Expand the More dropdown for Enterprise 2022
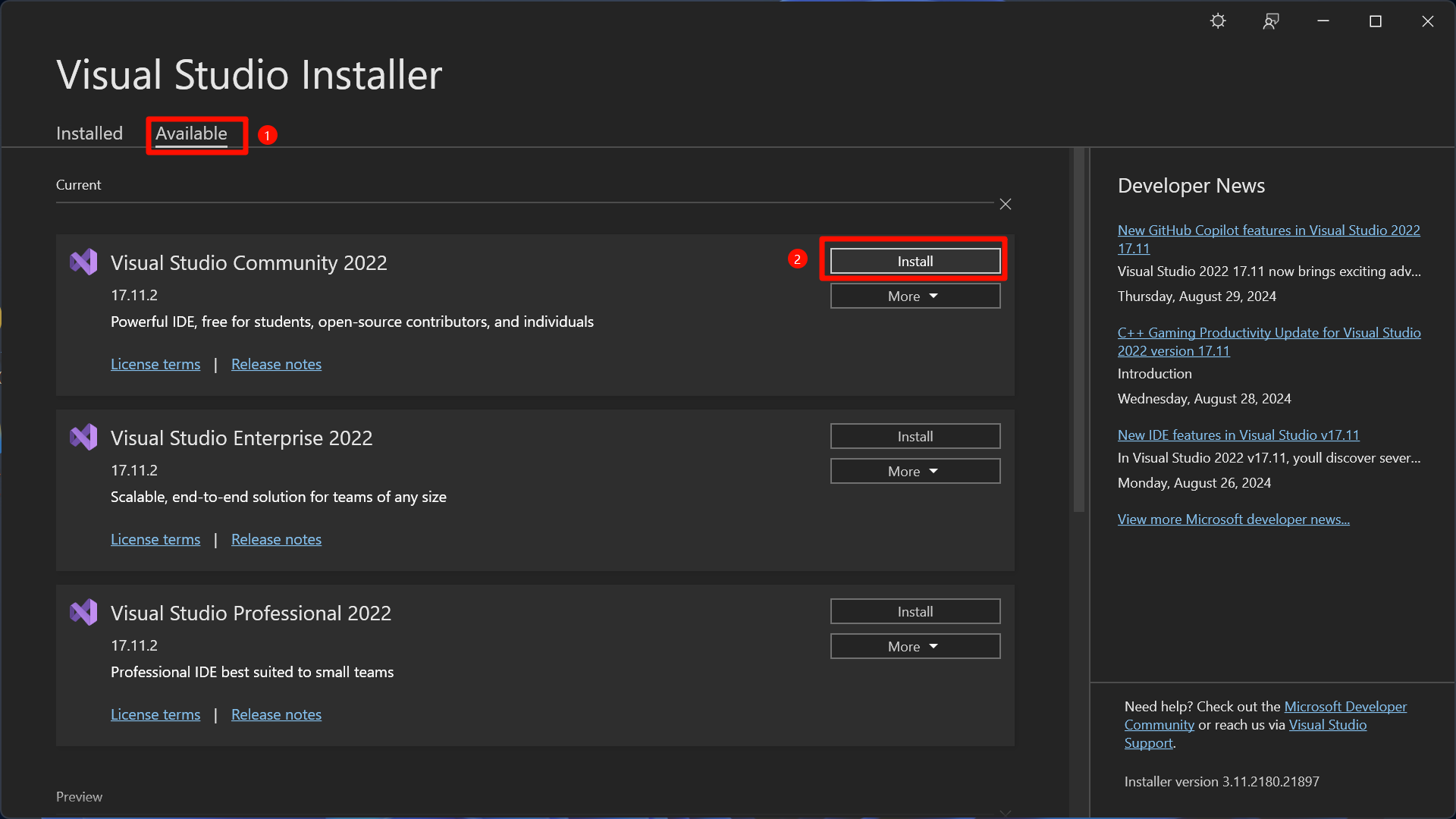 click(915, 471)
